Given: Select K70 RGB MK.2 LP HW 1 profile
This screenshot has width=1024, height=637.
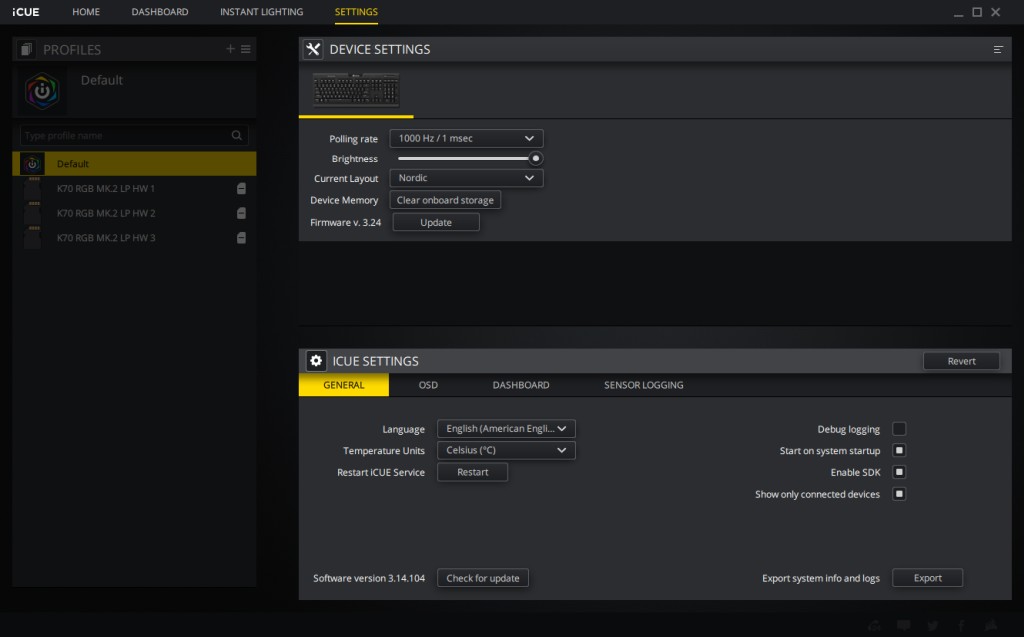Looking at the screenshot, I should [134, 189].
